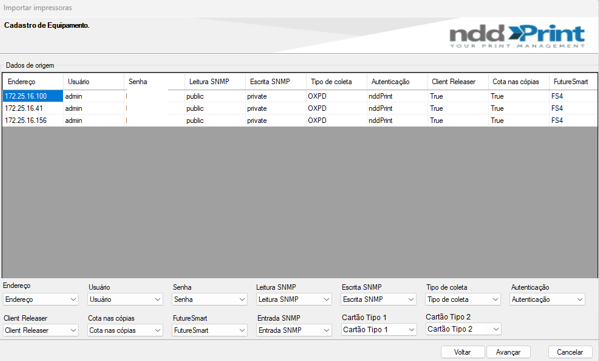Select FS4 cell in 172.25.16.100 row
The image size is (599, 361).
click(573, 96)
